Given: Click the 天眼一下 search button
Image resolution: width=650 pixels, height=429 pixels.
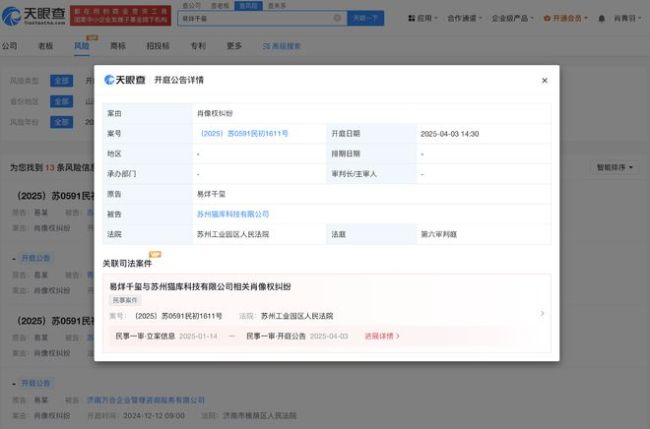Looking at the screenshot, I should tap(363, 18).
